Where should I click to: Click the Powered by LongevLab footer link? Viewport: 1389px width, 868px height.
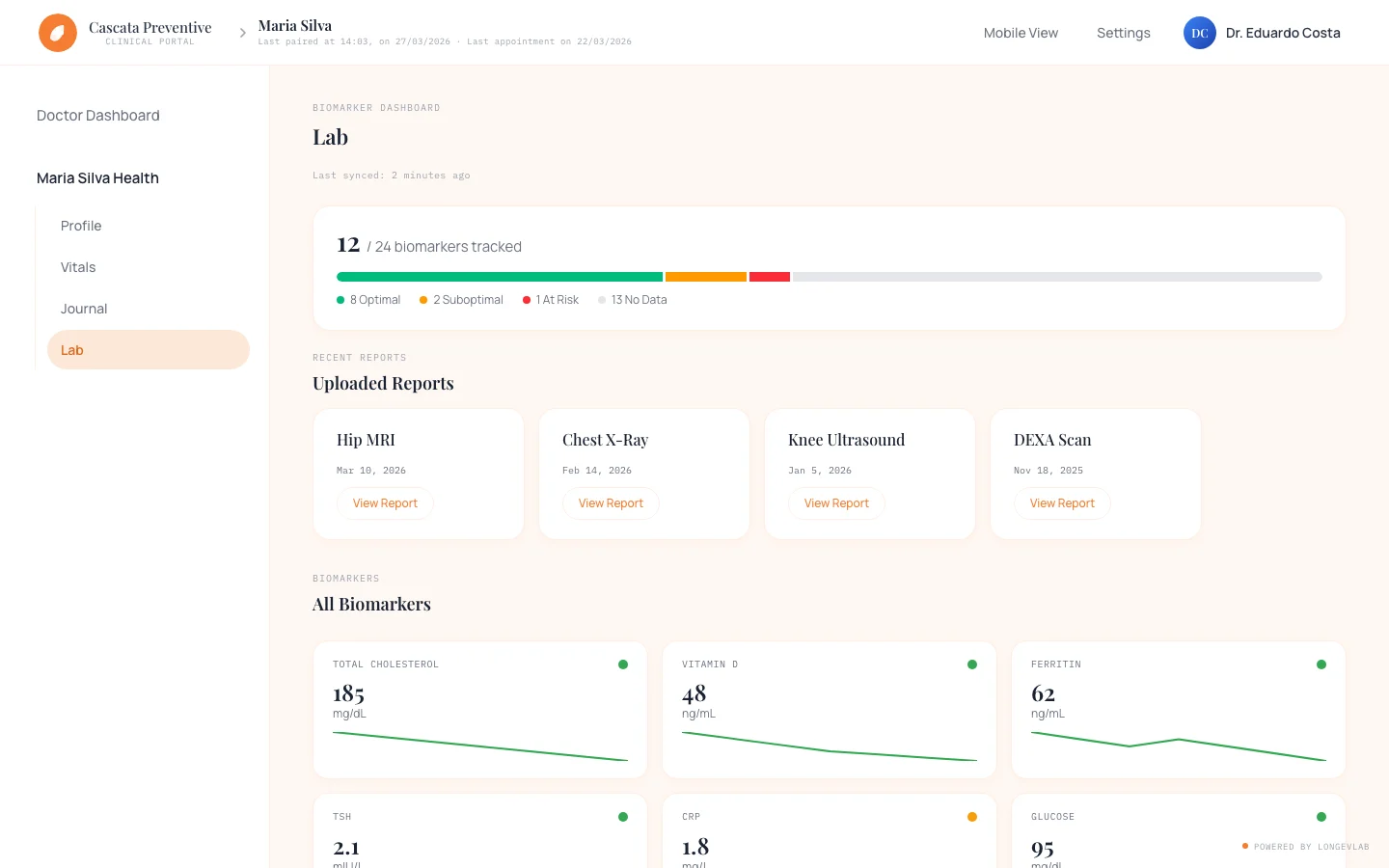1306,847
